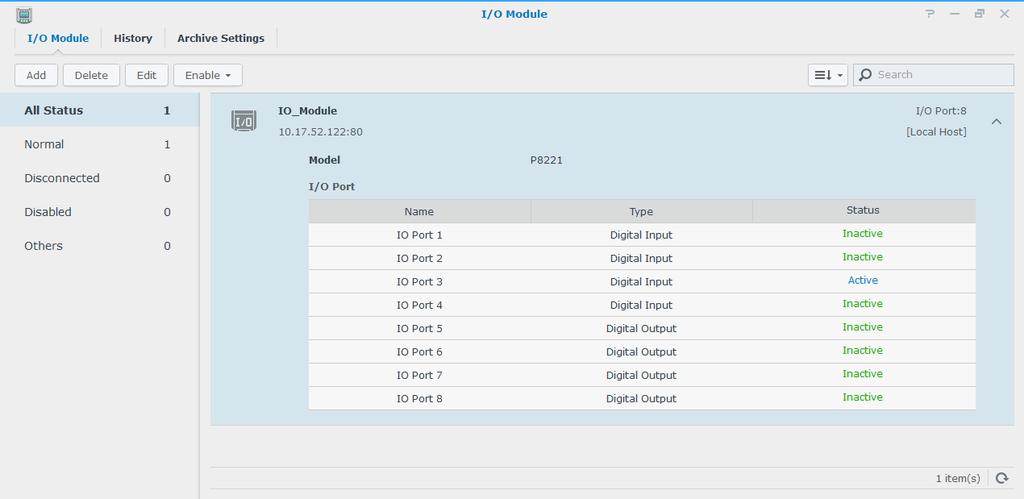Select the Disabled status filter

[x=100, y=212]
